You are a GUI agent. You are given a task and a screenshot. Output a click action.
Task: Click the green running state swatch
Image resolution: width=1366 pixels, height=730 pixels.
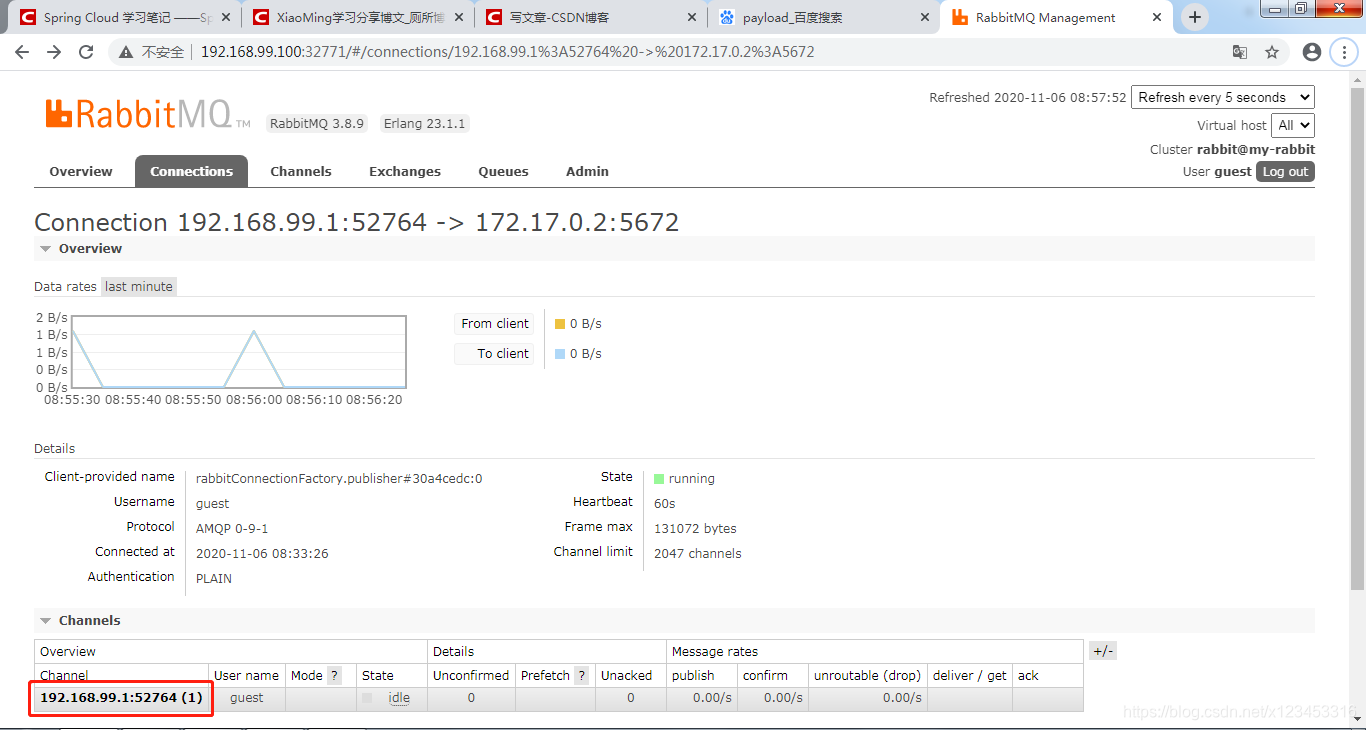click(659, 479)
